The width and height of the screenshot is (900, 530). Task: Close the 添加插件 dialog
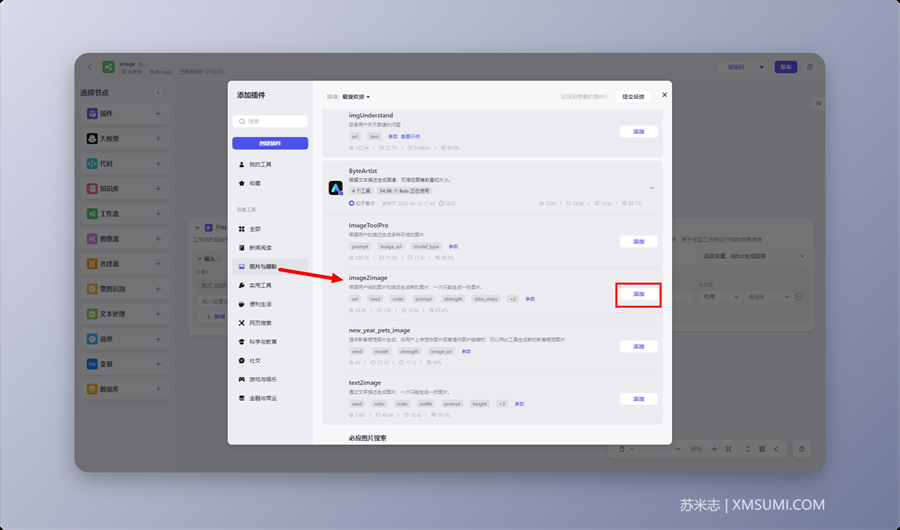pos(664,95)
